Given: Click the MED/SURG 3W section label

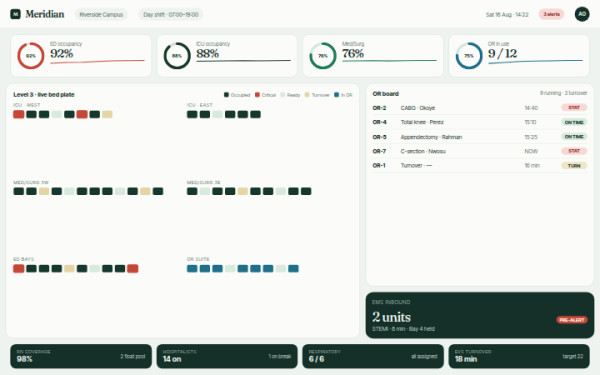Looking at the screenshot, I should point(31,183).
